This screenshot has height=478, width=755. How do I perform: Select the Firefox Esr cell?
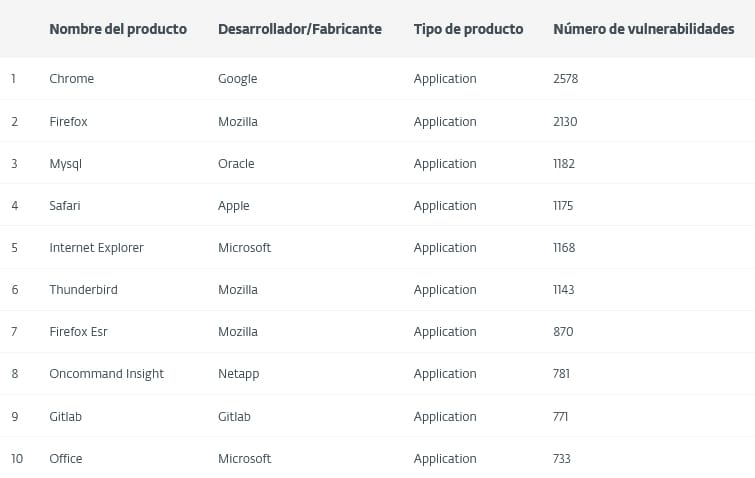coord(79,332)
